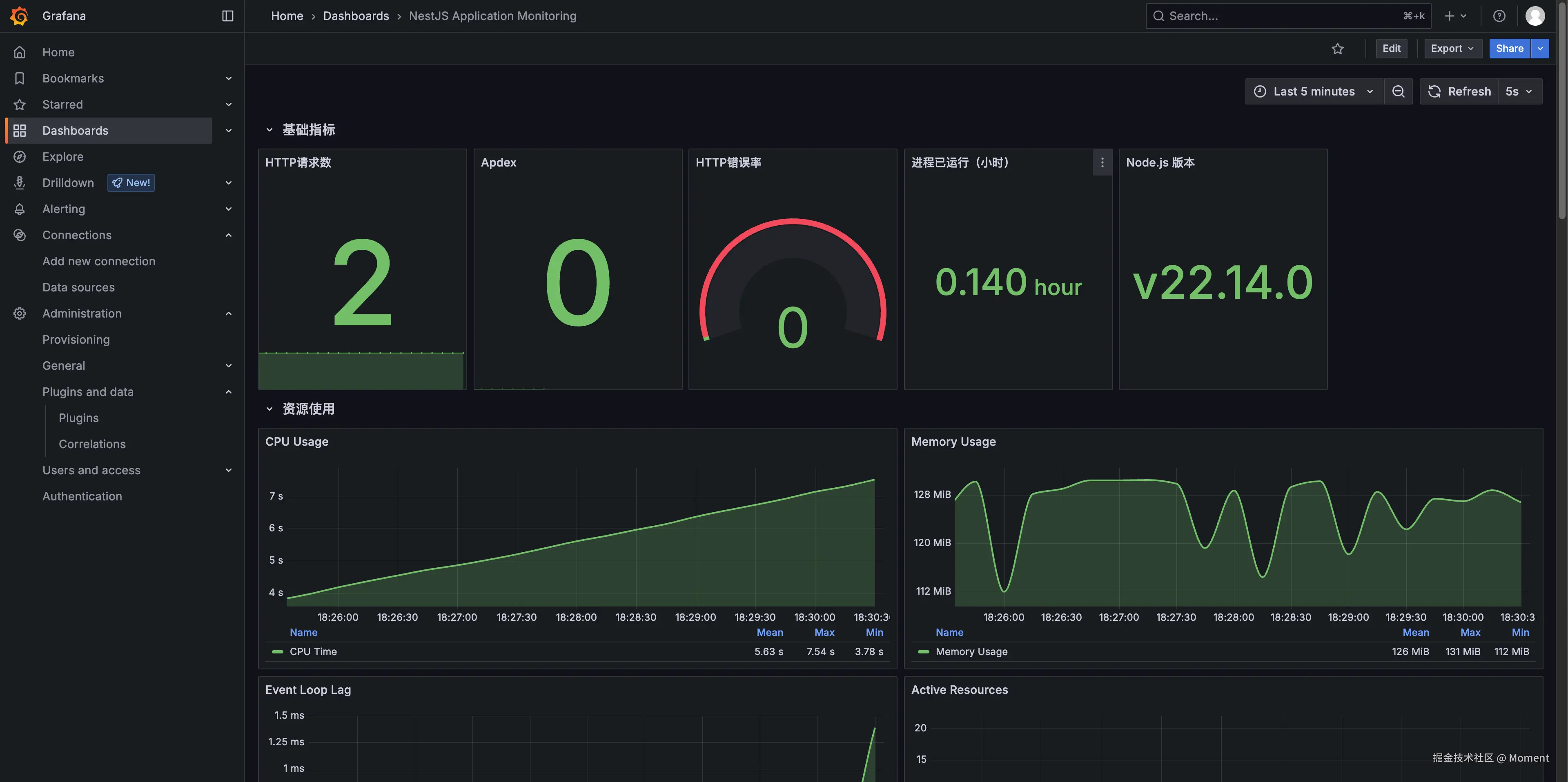Click the clock icon in time picker
The image size is (1568, 782).
point(1260,91)
